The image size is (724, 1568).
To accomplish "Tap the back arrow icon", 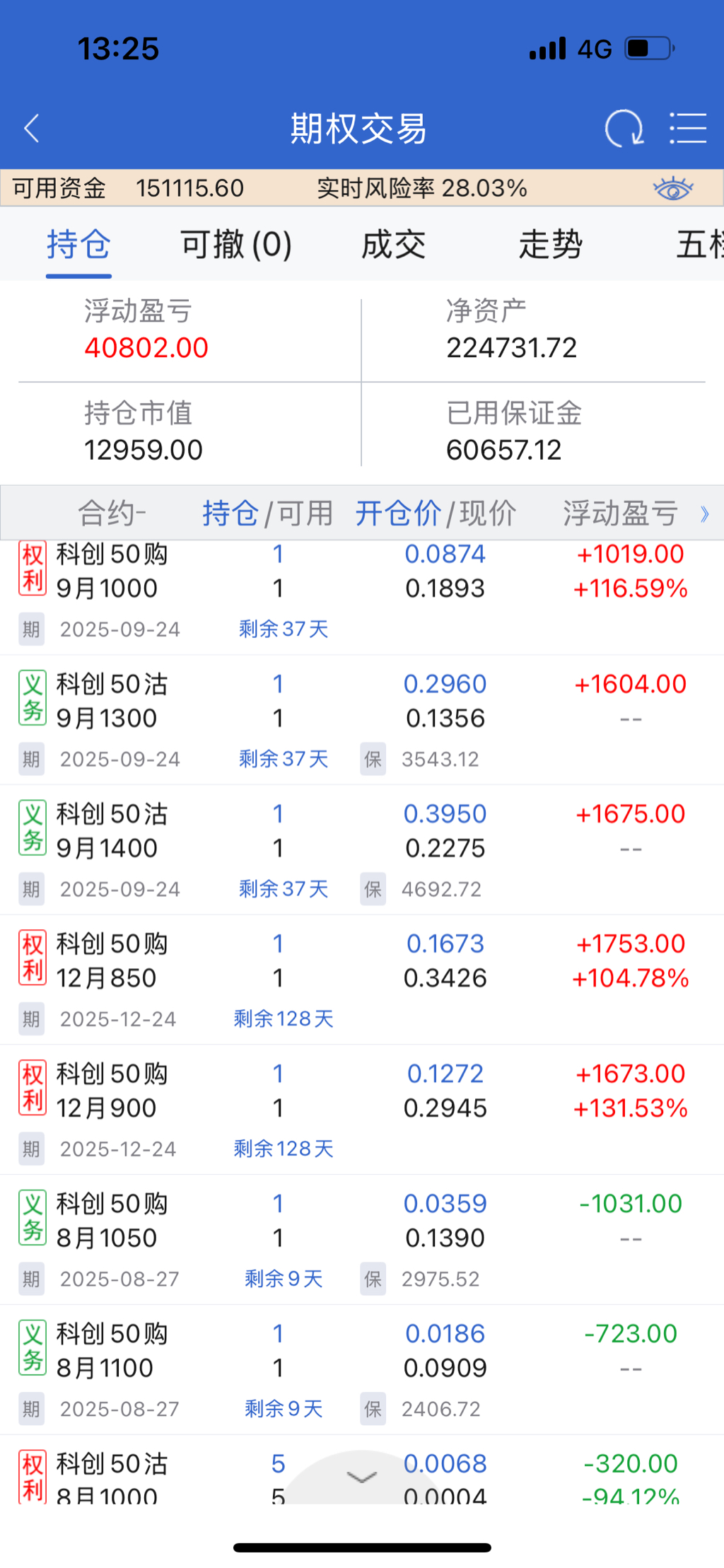I will pos(32,129).
